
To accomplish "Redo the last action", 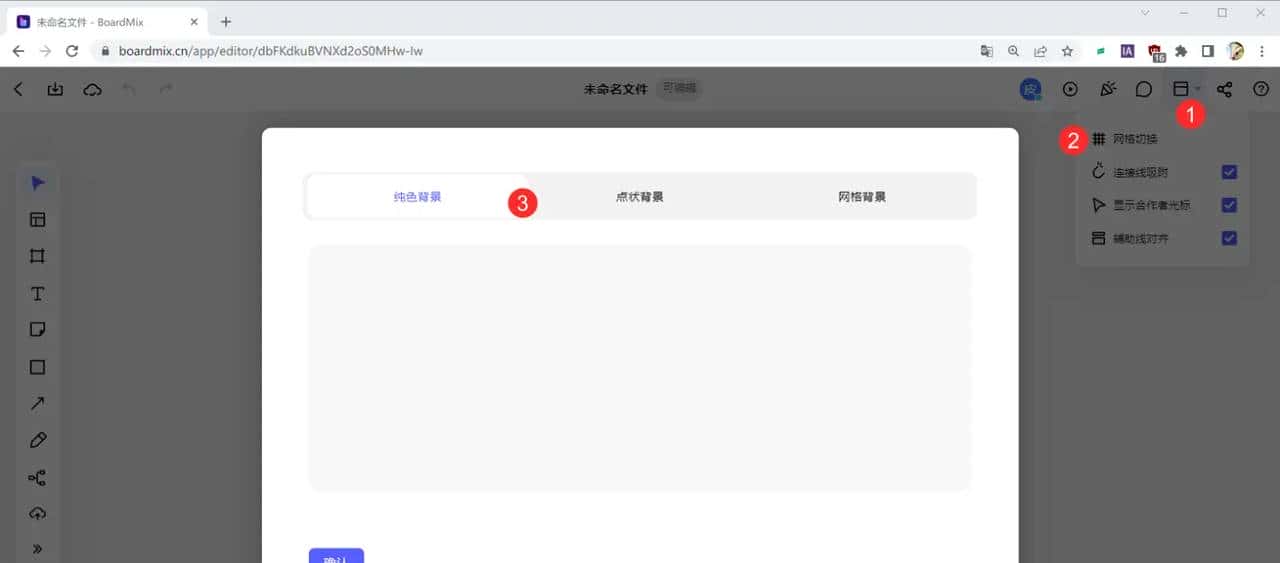I will pyautogui.click(x=166, y=89).
